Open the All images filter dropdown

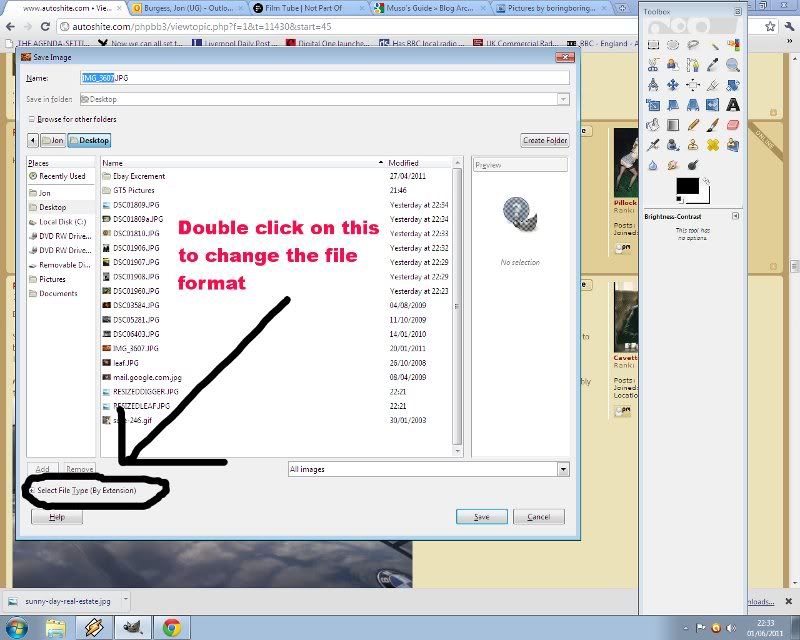(428, 469)
